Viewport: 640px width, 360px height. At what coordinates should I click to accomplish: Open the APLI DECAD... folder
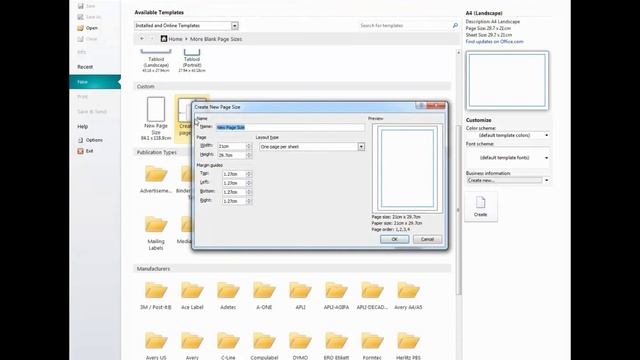372,296
